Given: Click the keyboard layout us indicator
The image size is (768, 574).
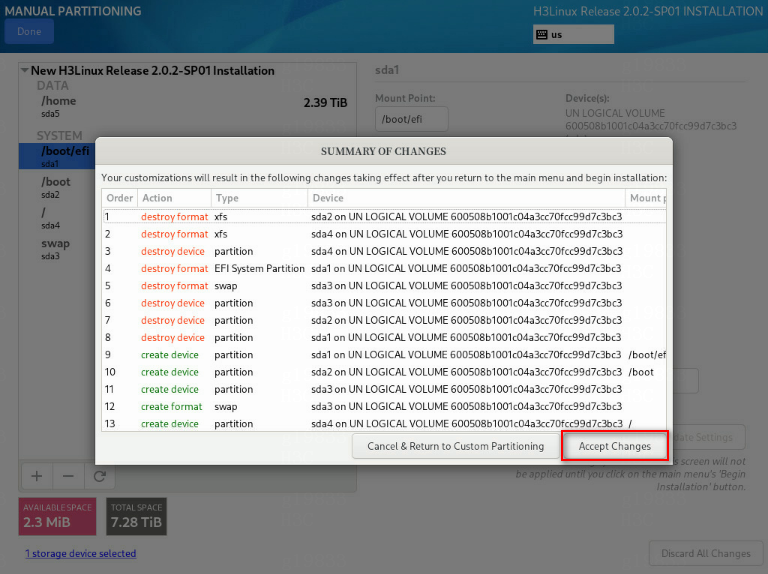Looking at the screenshot, I should pos(573,35).
